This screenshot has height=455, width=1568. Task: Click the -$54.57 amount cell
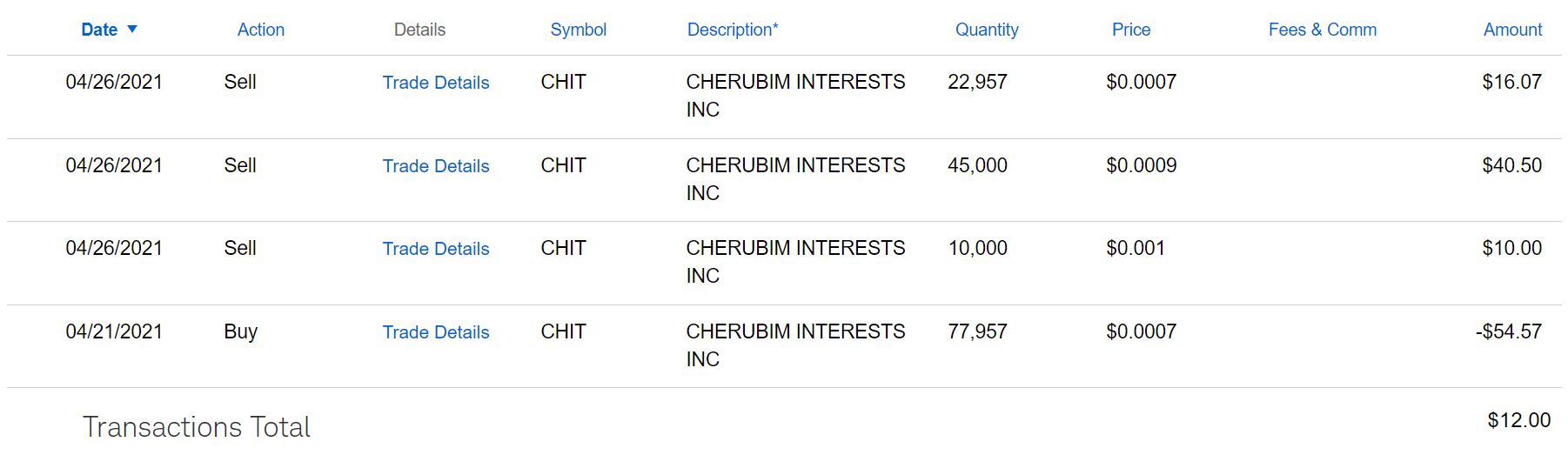point(1508,331)
